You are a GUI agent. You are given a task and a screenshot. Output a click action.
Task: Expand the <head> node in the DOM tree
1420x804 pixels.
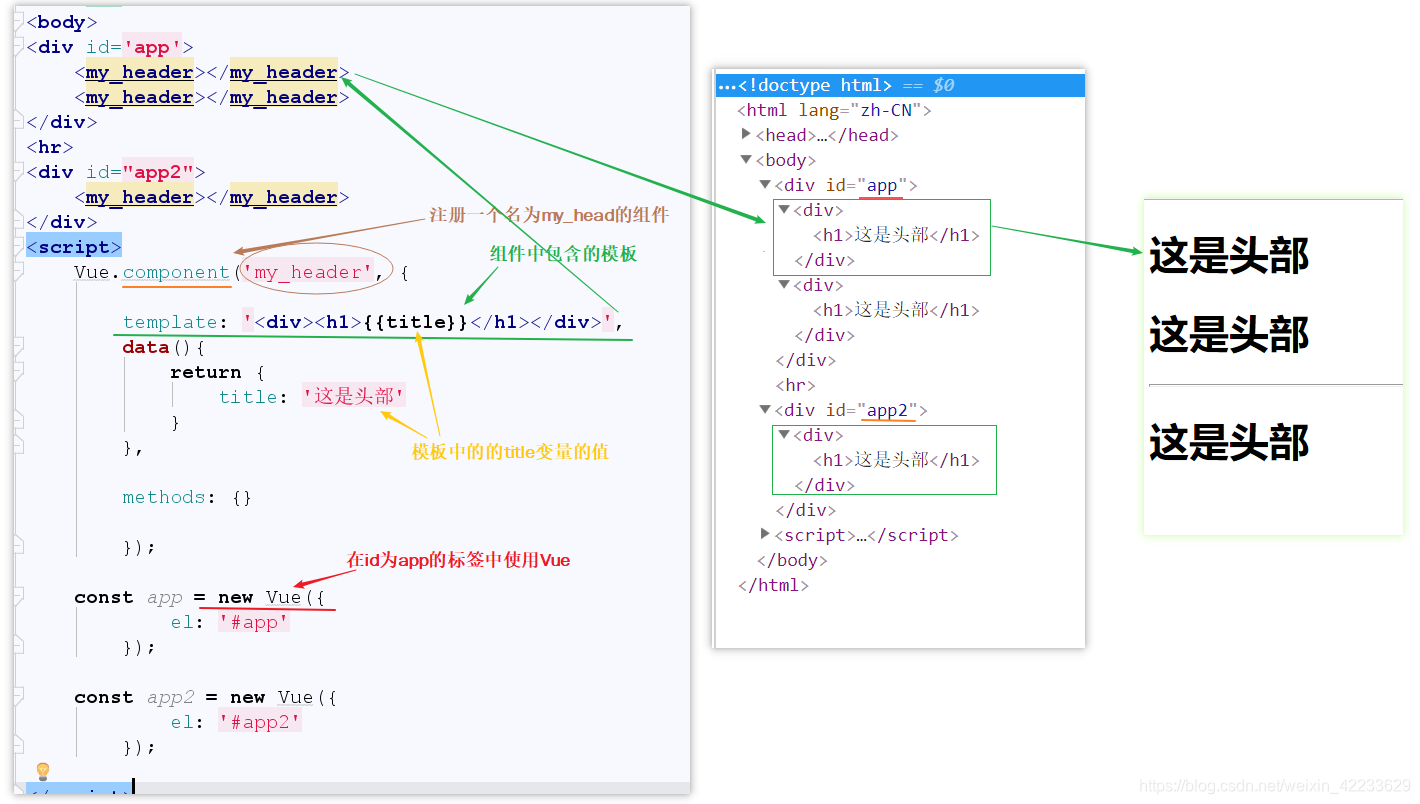point(746,134)
